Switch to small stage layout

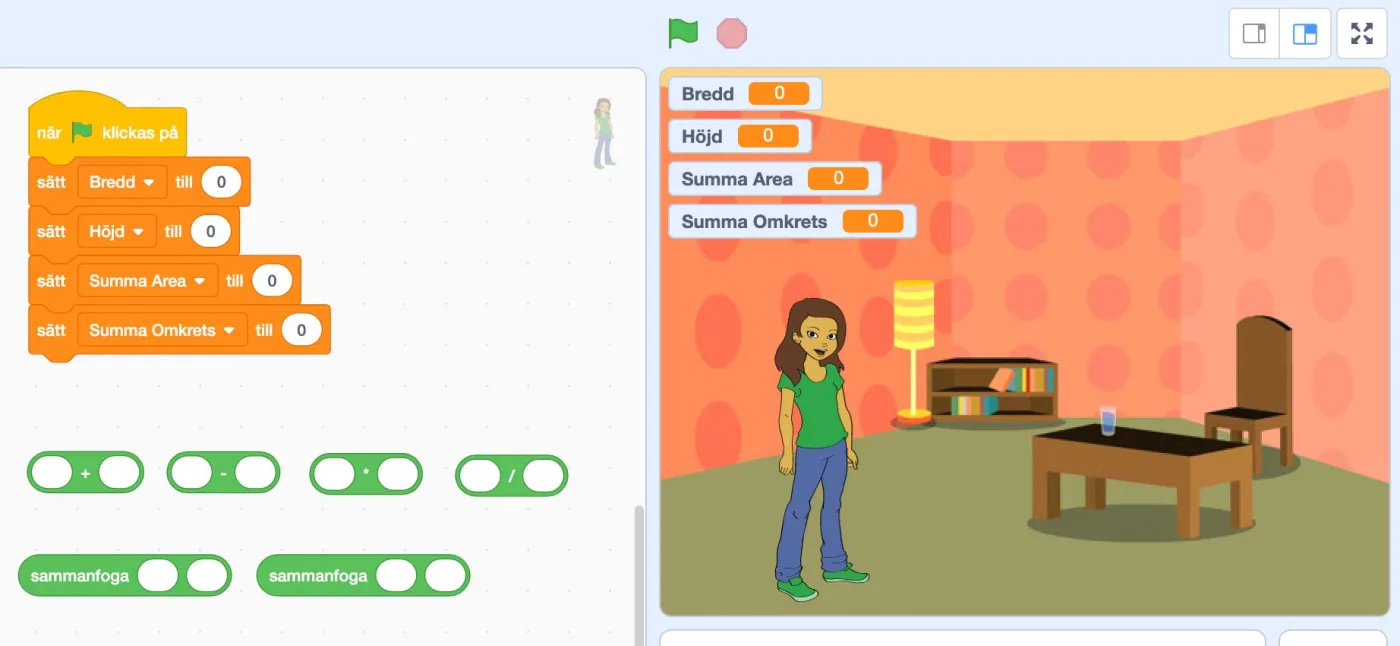click(x=1254, y=34)
